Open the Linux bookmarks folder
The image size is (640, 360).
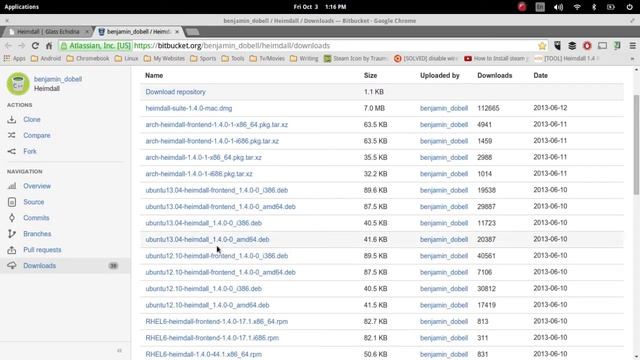127,59
